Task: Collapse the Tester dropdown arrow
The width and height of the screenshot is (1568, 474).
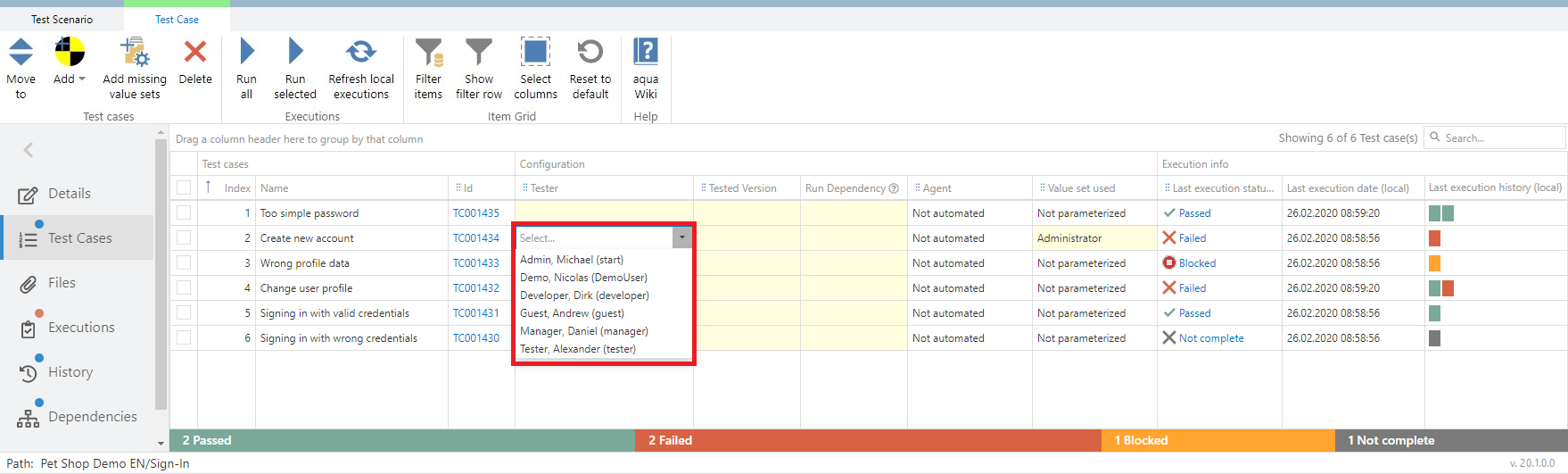Action: (x=681, y=237)
